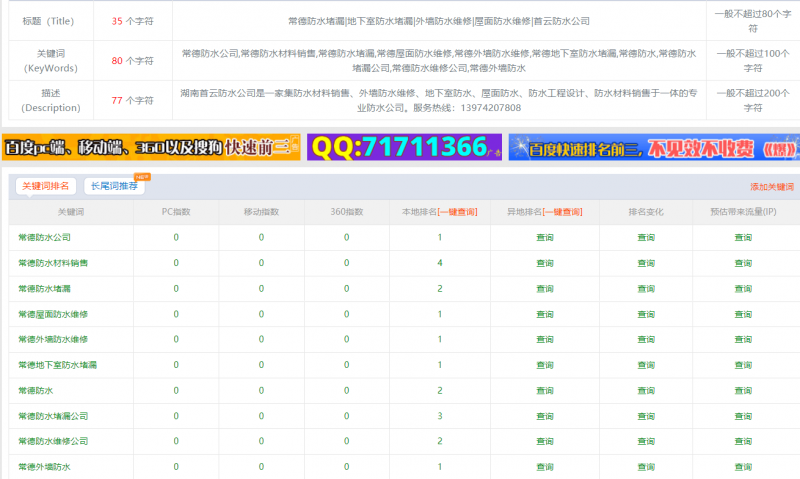Query 预估带来流量 for the 常德防水材料销售 row
This screenshot has width=800, height=479.
click(x=743, y=263)
